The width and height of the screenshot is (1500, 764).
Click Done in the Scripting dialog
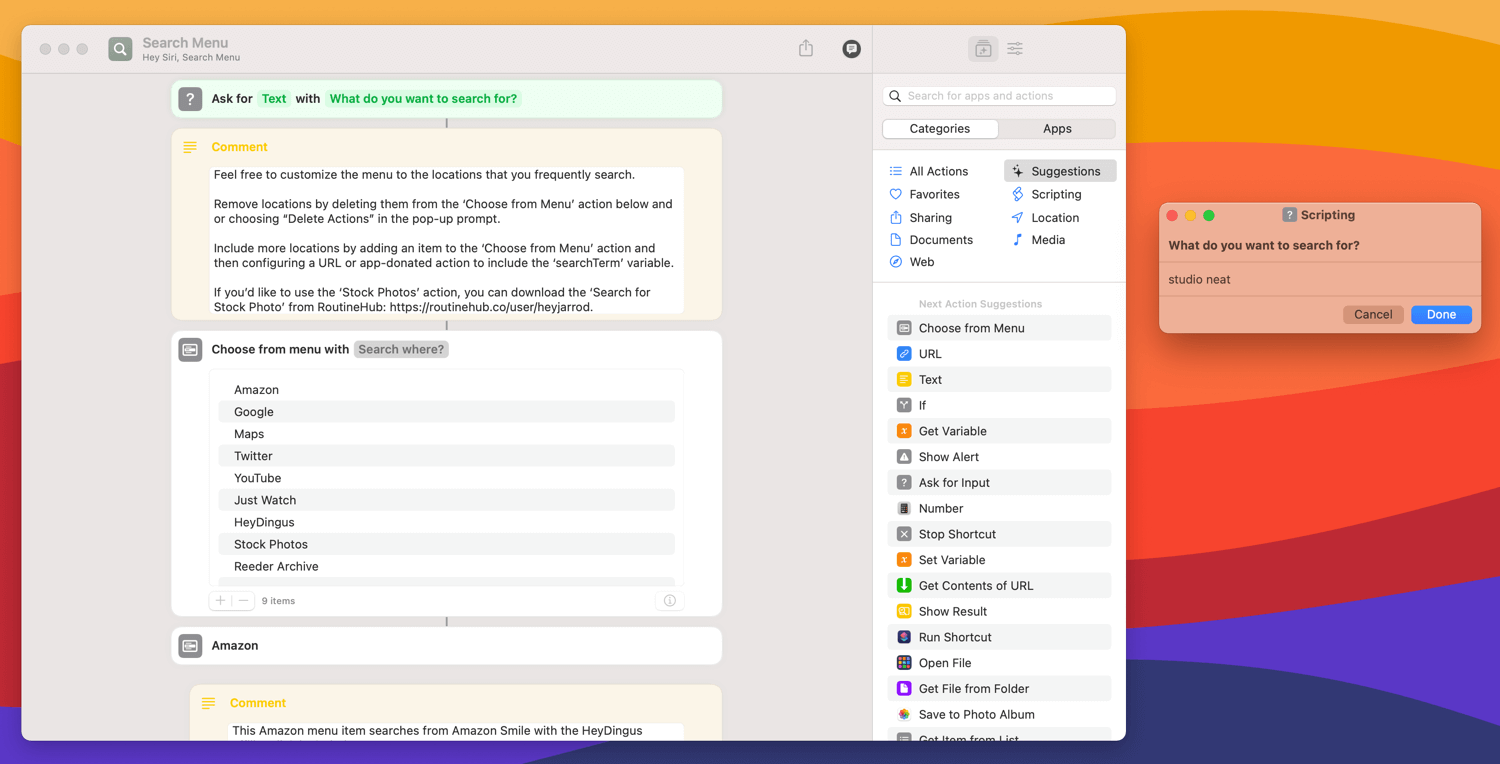(1441, 314)
